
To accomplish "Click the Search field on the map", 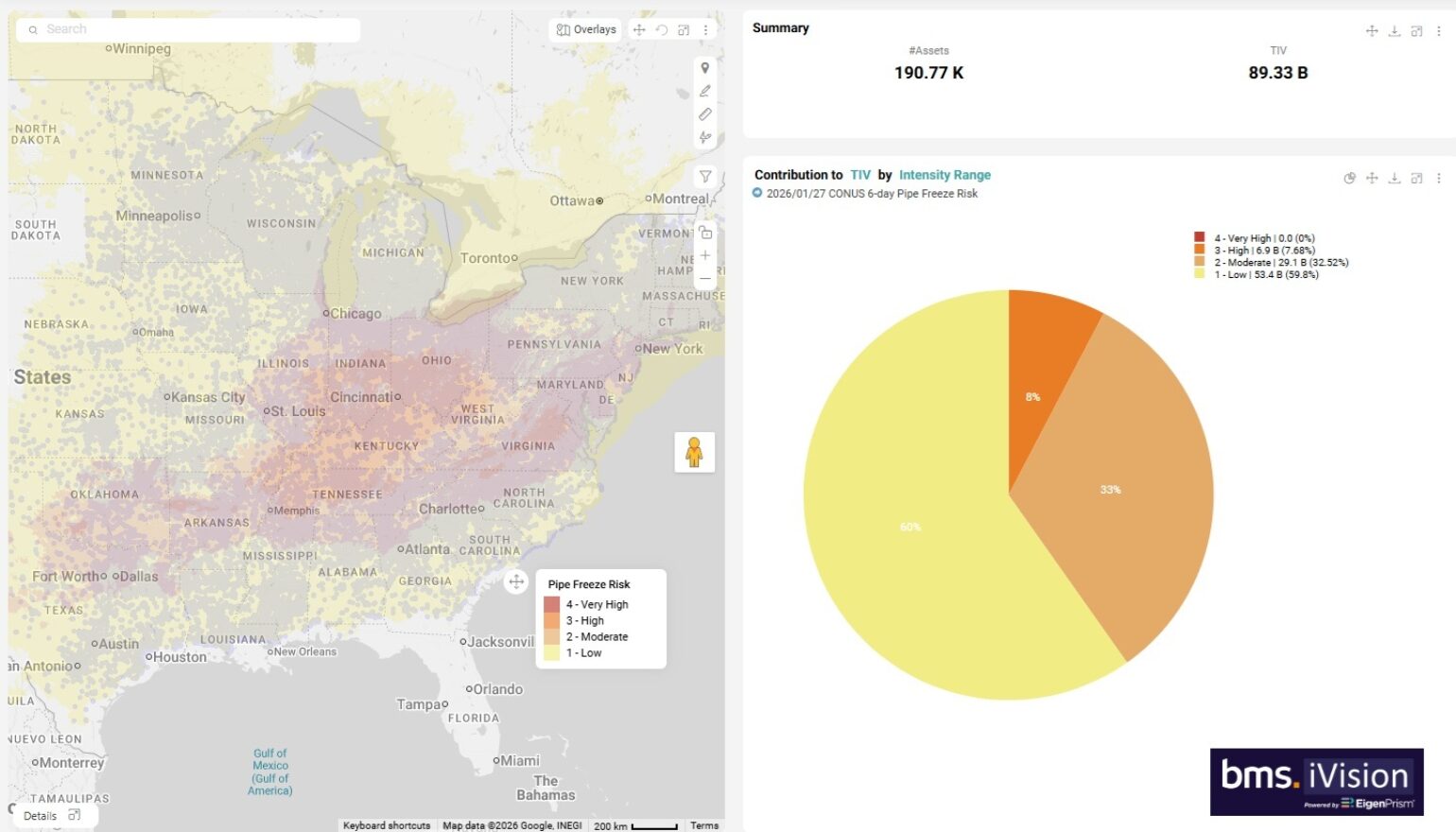I will (x=189, y=29).
